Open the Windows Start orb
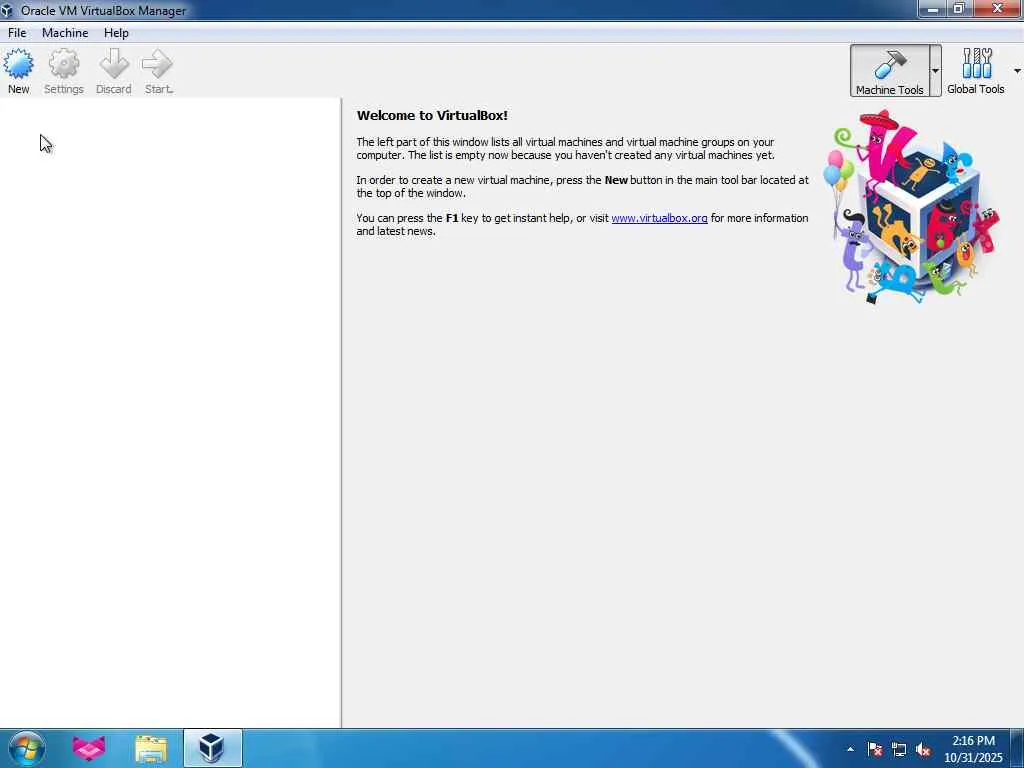Viewport: 1024px width, 768px height. pyautogui.click(x=26, y=748)
